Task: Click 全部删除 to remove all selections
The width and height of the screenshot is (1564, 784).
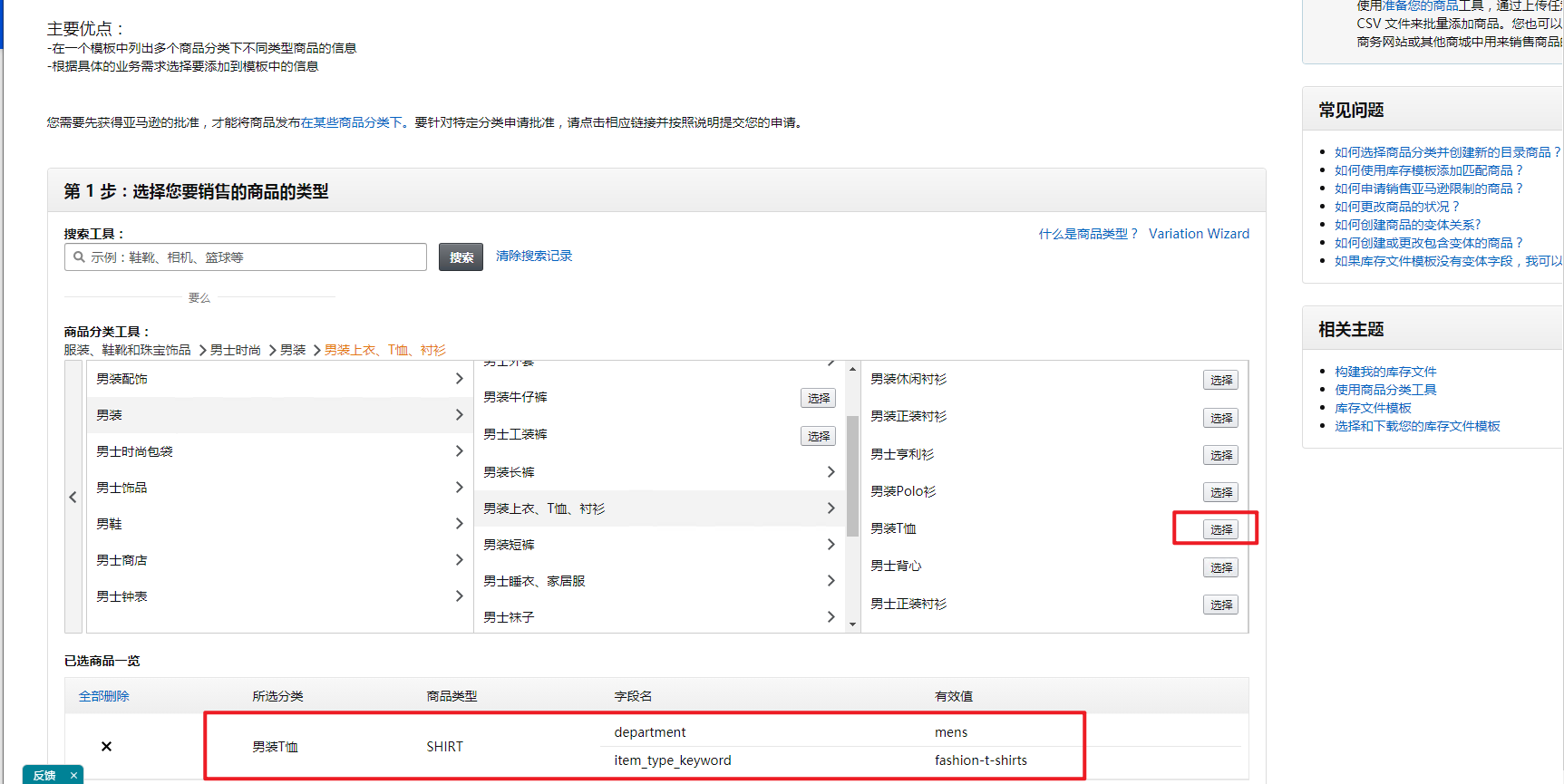Action: pyautogui.click(x=104, y=696)
